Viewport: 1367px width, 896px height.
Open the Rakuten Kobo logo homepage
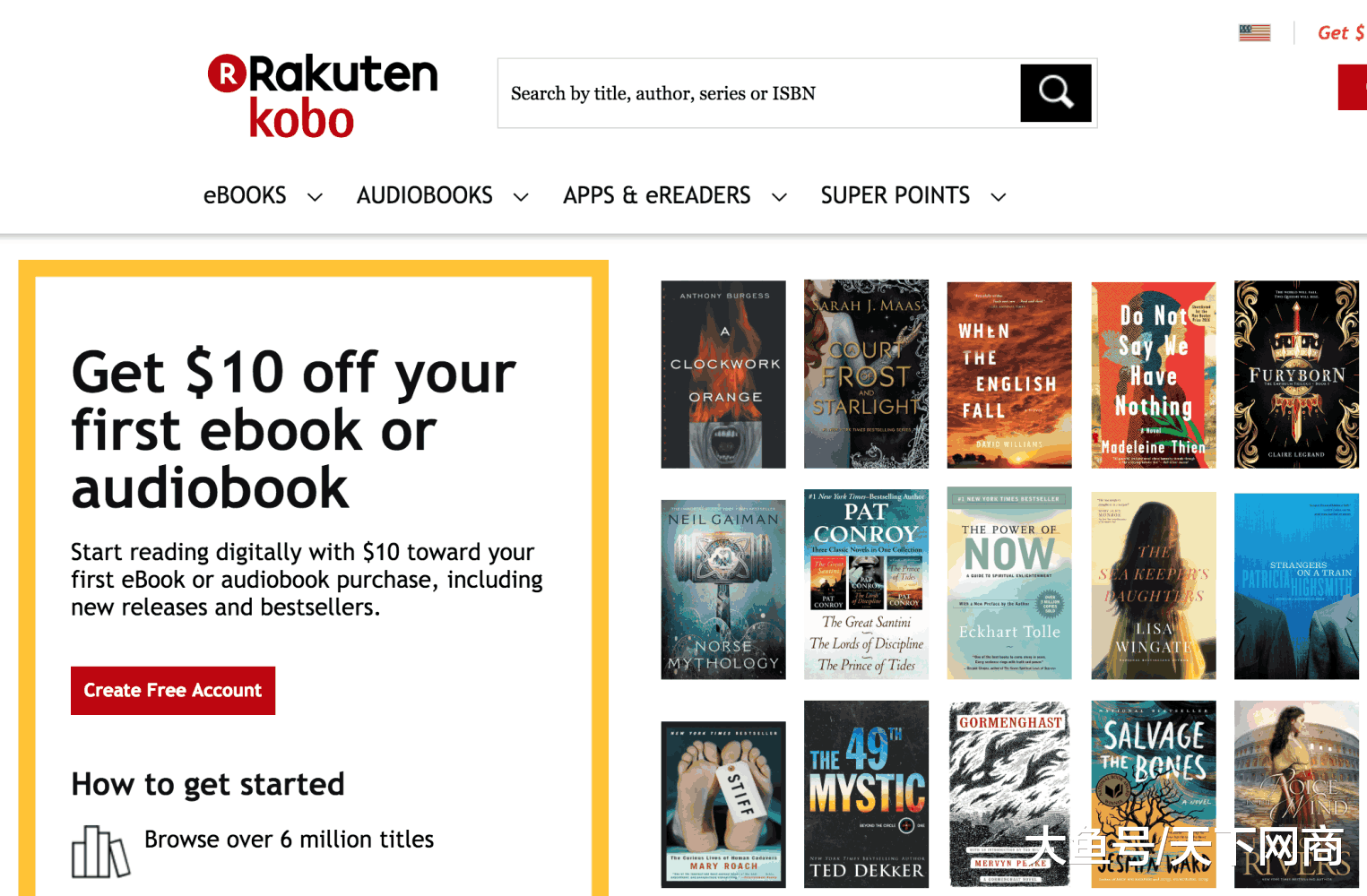[x=323, y=96]
